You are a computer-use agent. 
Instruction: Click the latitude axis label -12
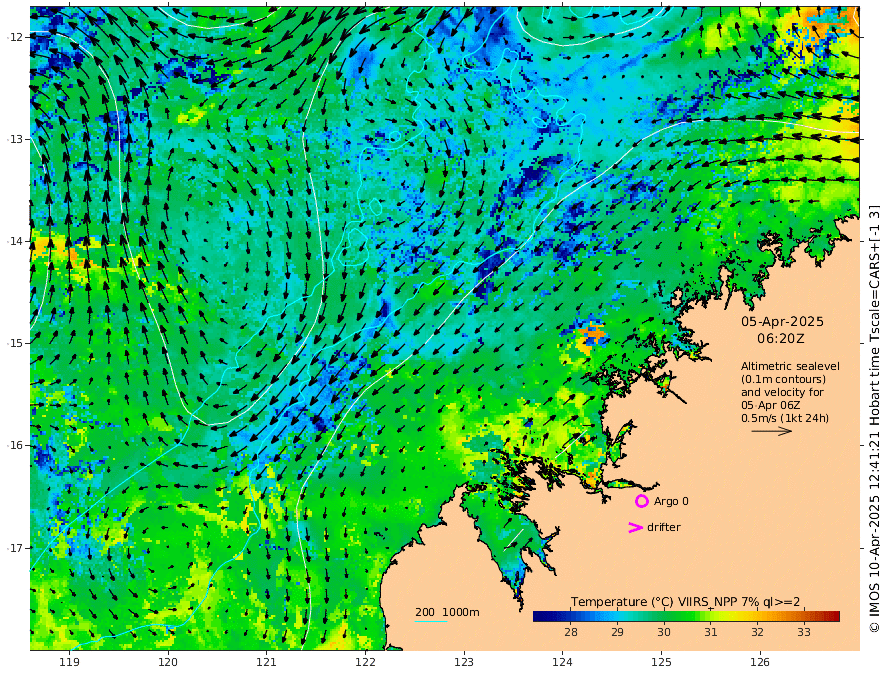15,37
